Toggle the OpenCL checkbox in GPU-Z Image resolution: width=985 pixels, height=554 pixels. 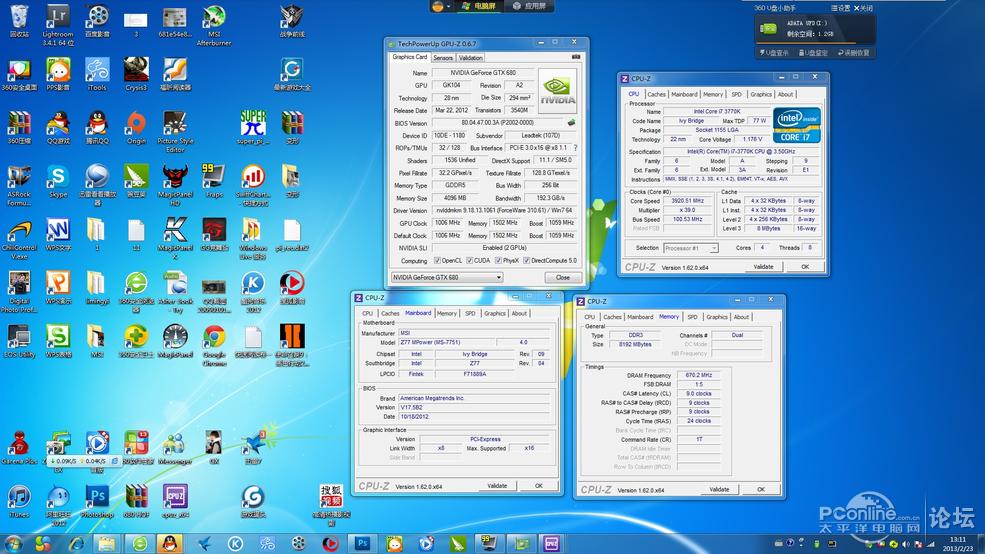(x=437, y=260)
